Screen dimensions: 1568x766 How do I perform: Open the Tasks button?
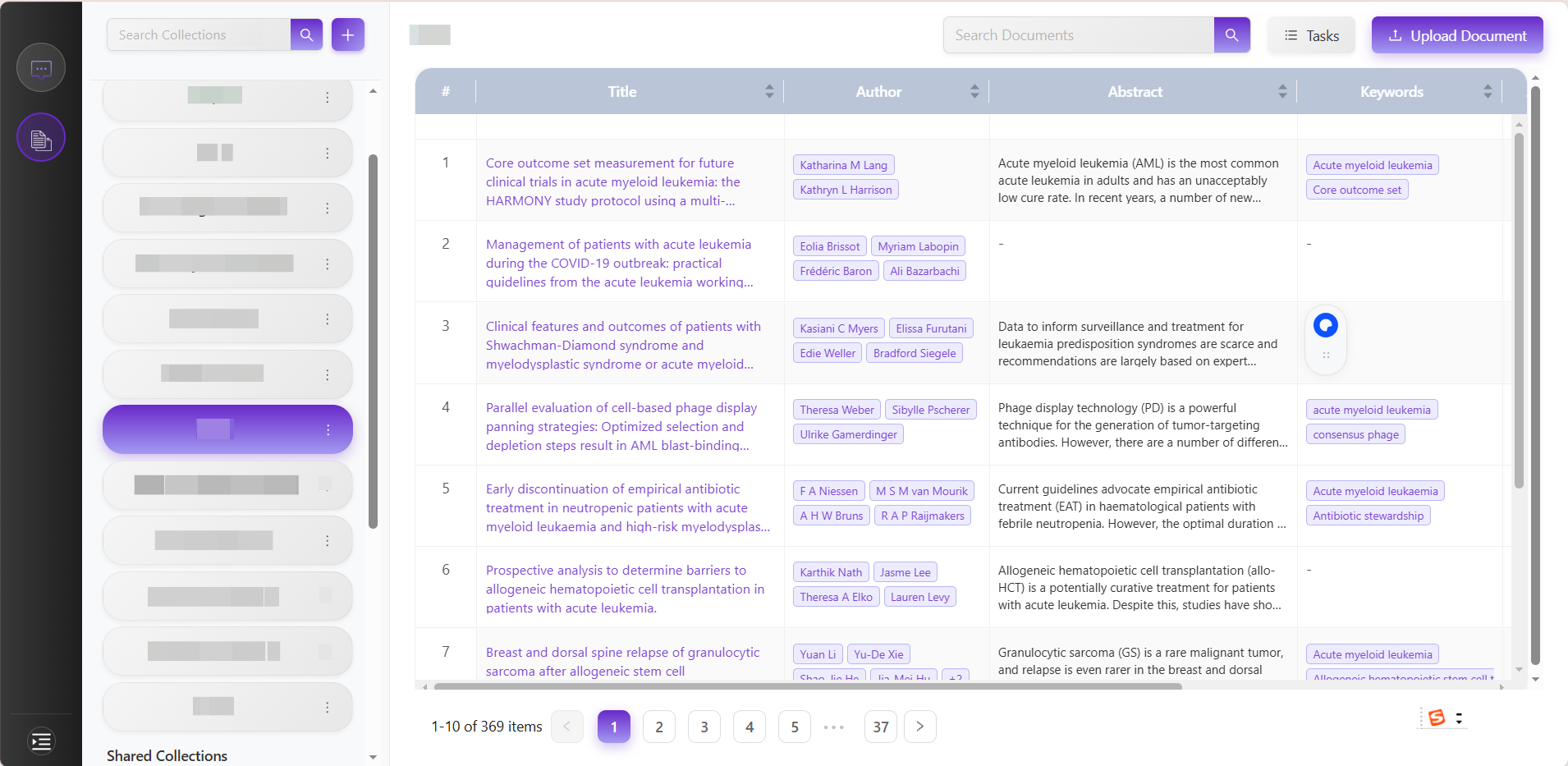click(x=1311, y=36)
